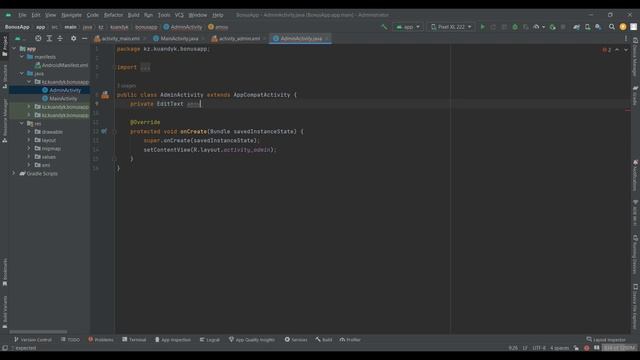Image resolution: width=640 pixels, height=360 pixels.
Task: Open the Logcat tool window
Action: pyautogui.click(x=210, y=340)
